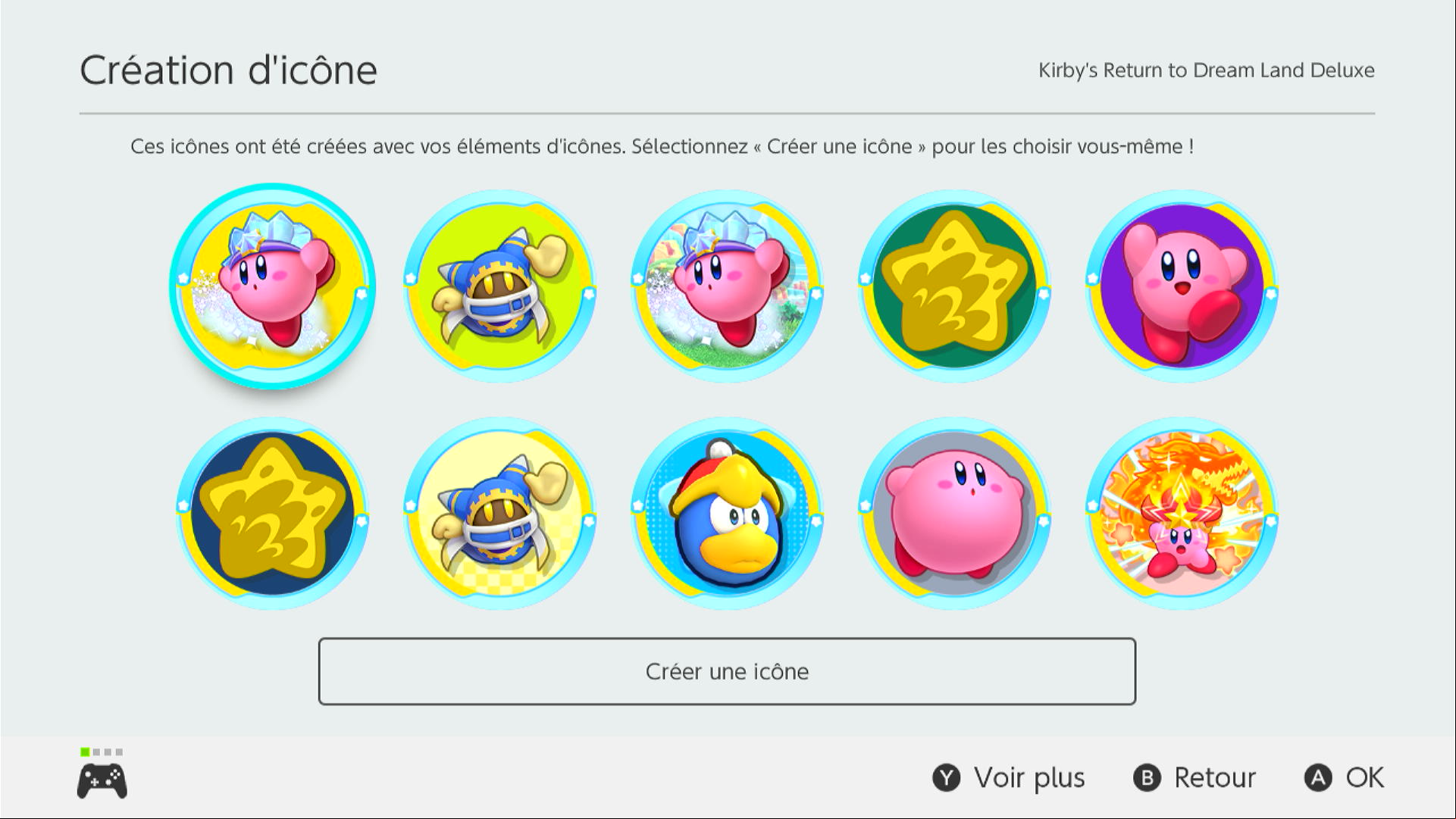Select gold star on green background
This screenshot has width=1456, height=819.
click(954, 286)
